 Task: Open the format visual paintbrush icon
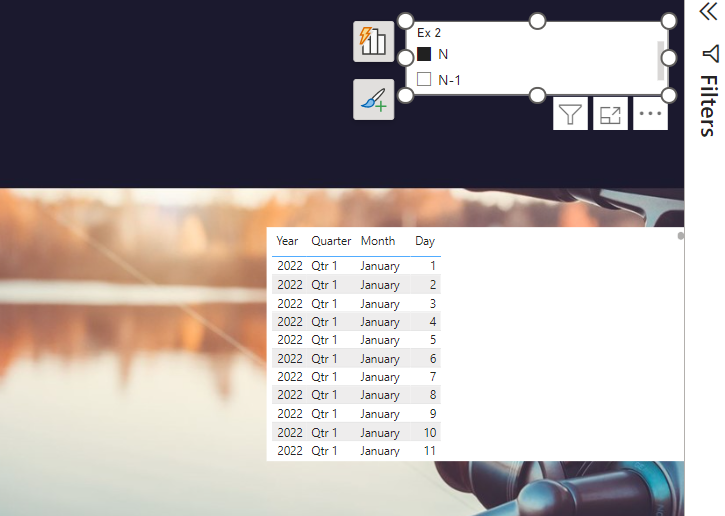click(x=374, y=99)
